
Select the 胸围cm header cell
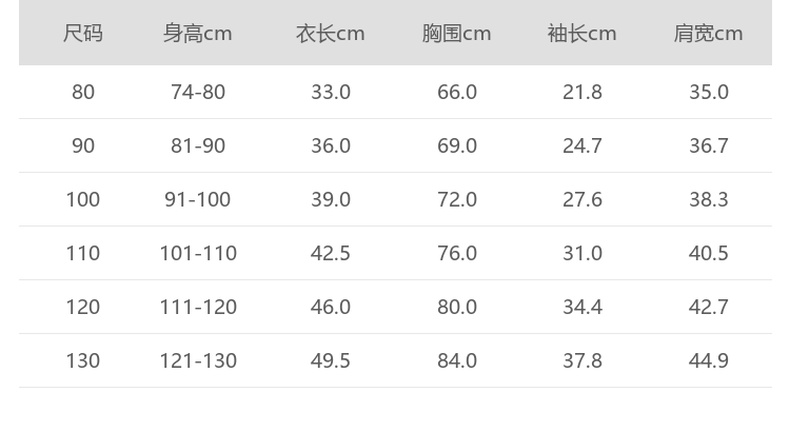click(x=456, y=34)
